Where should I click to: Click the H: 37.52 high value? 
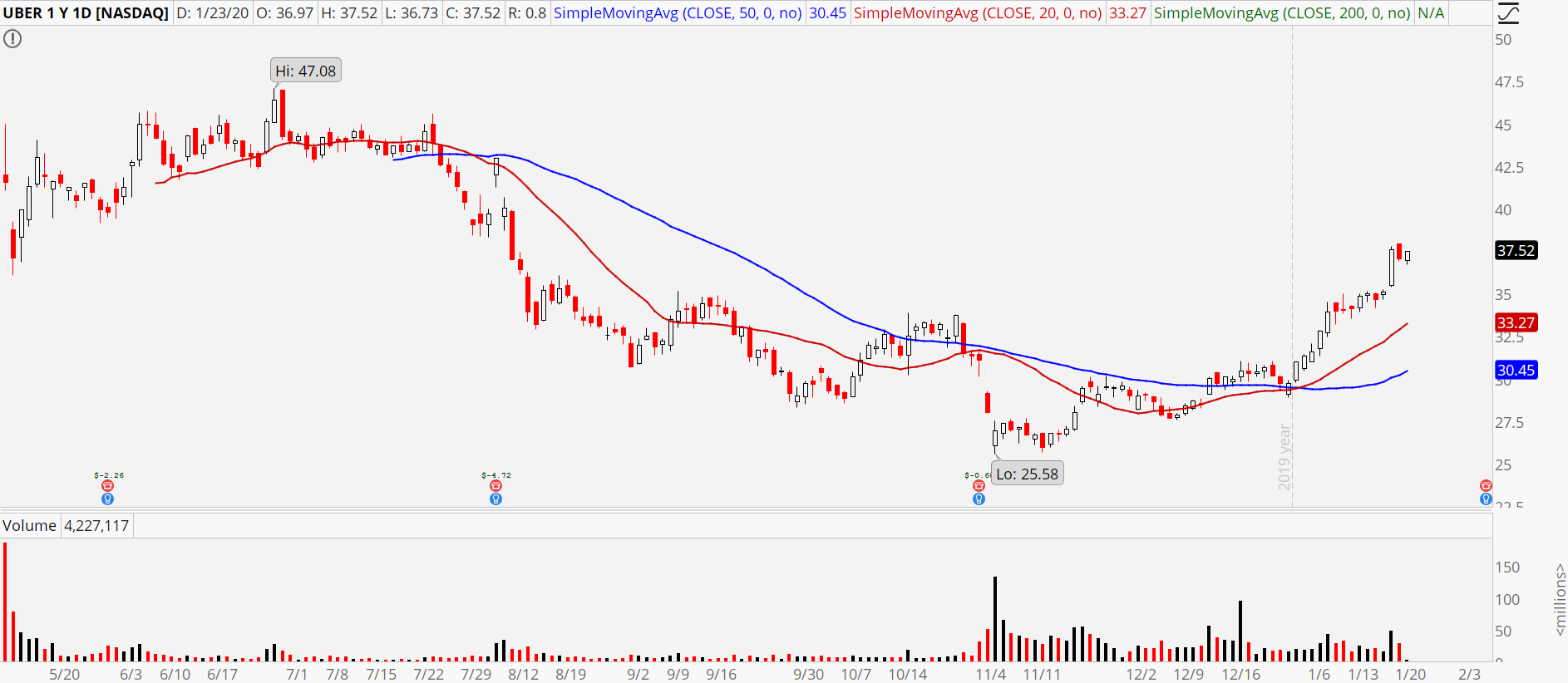tap(349, 13)
